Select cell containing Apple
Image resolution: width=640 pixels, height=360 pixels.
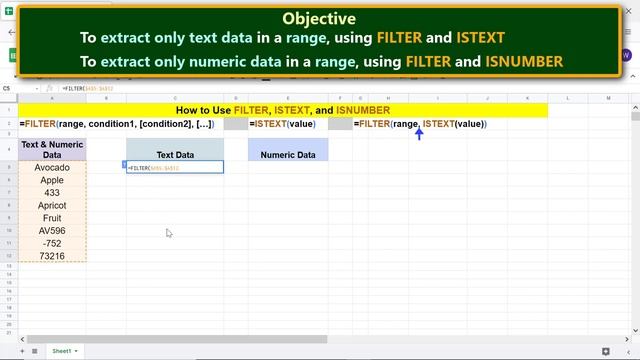pos(52,180)
